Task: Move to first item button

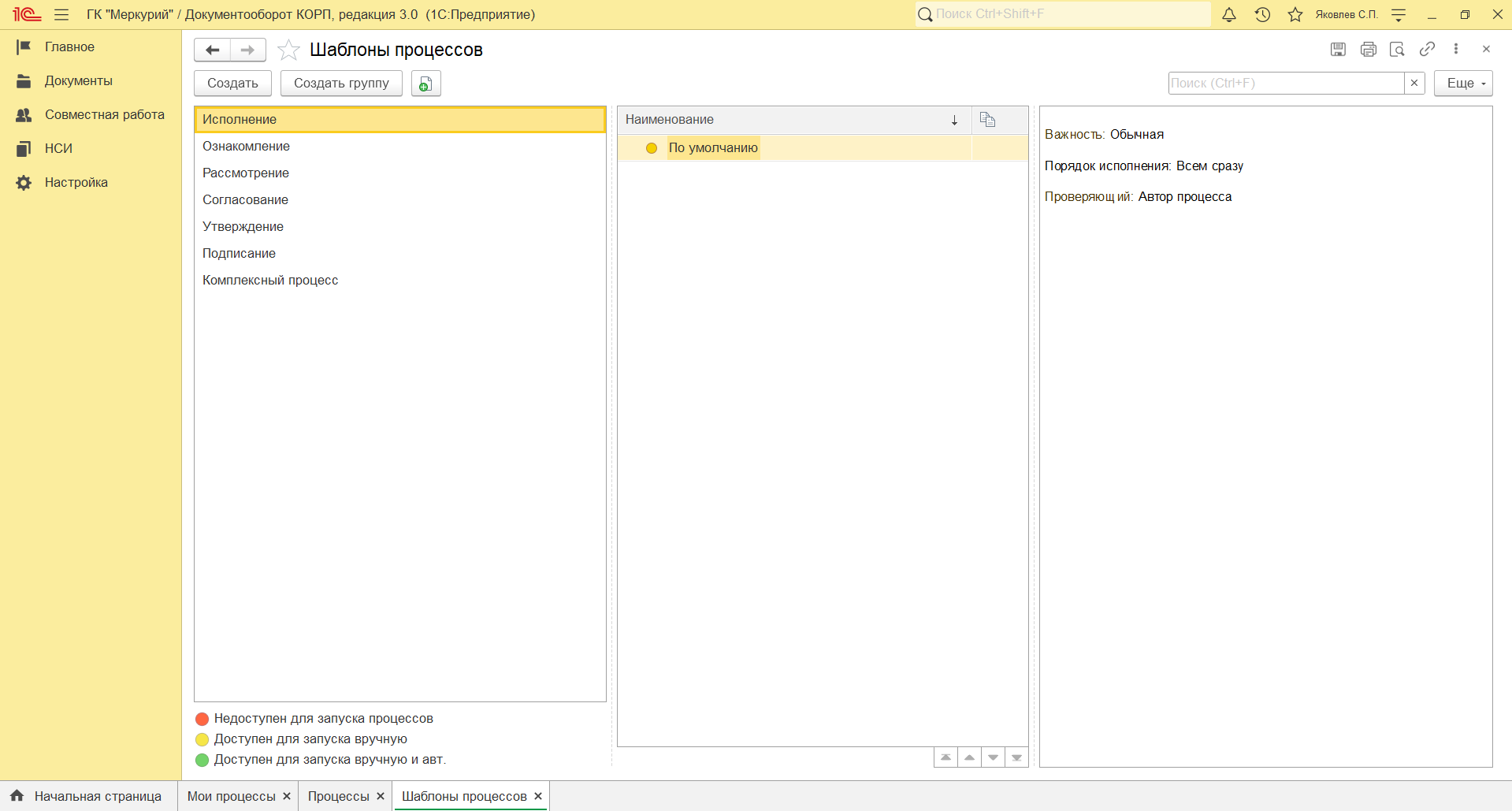Action: click(945, 757)
